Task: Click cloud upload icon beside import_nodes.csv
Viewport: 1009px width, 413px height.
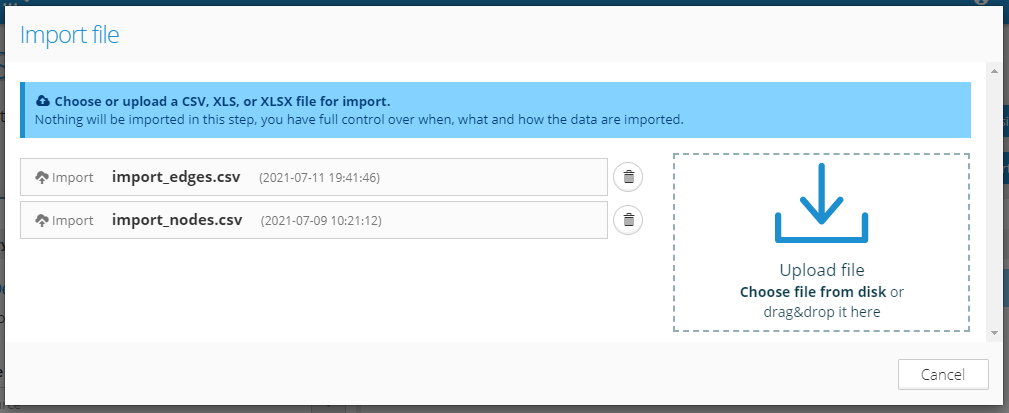Action: pyautogui.click(x=42, y=220)
